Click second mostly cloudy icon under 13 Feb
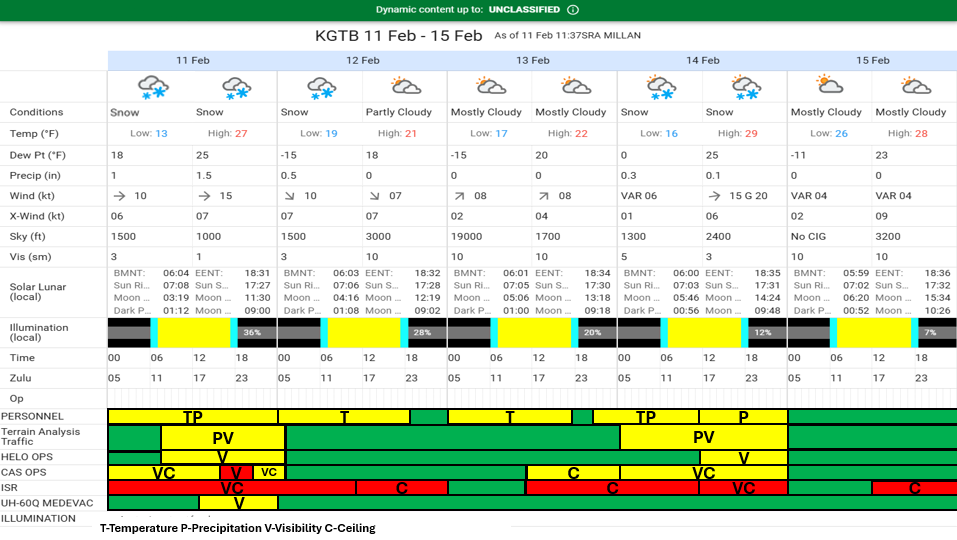The width and height of the screenshot is (957, 540). pyautogui.click(x=575, y=86)
